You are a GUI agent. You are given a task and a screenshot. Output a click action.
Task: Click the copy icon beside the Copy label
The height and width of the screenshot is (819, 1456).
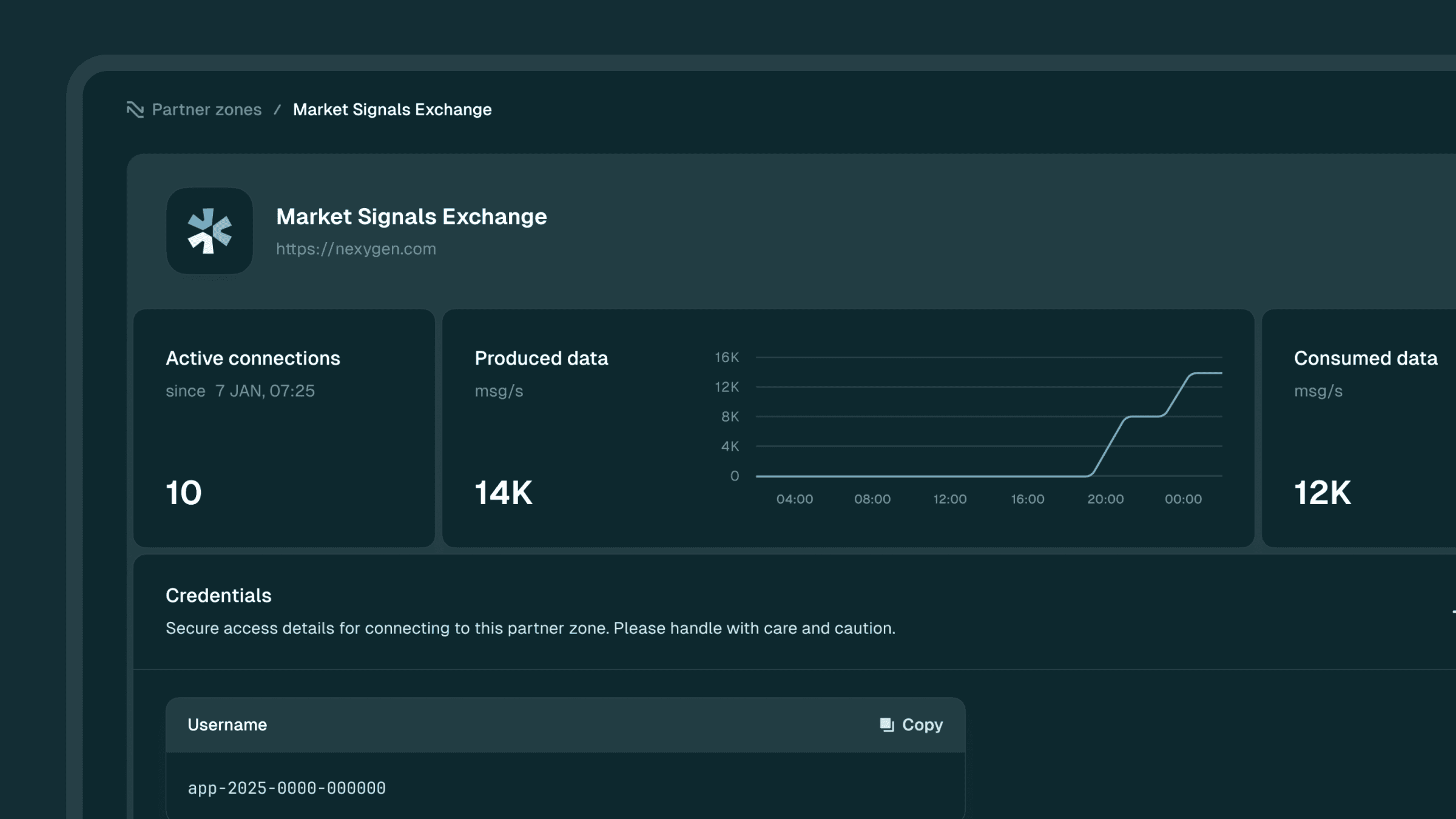point(887,724)
